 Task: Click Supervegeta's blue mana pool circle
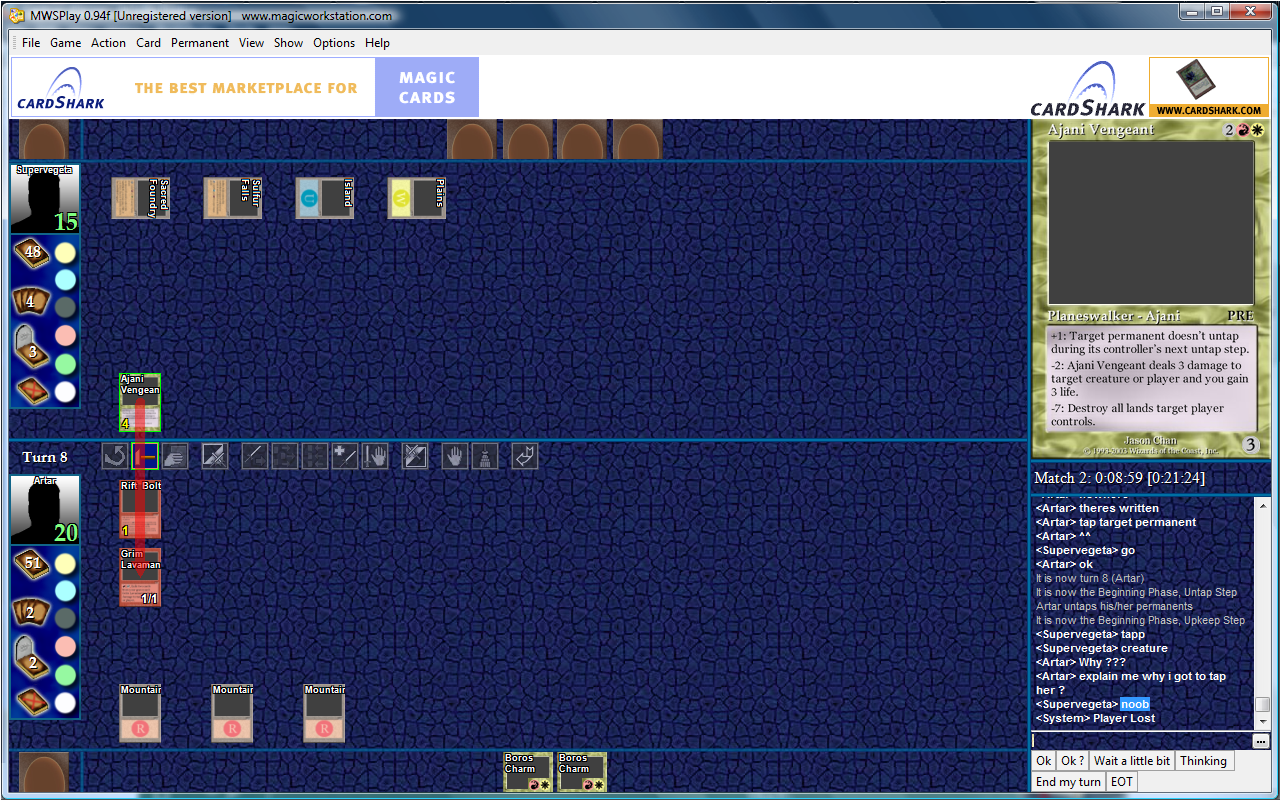pos(65,280)
